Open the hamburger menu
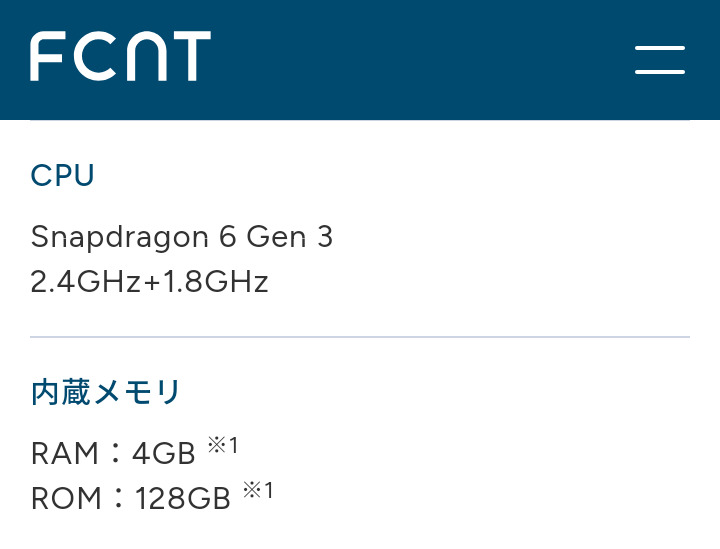 [660, 59]
